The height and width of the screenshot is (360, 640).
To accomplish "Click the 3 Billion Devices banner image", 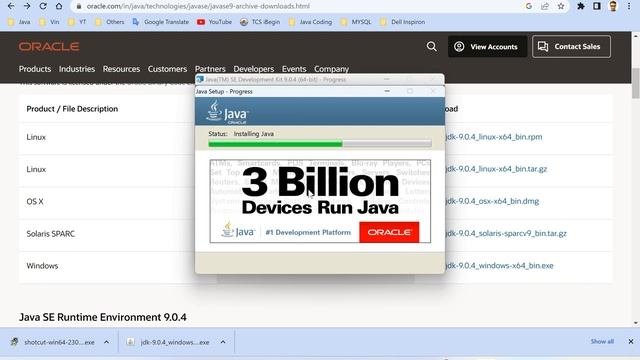I will point(320,201).
